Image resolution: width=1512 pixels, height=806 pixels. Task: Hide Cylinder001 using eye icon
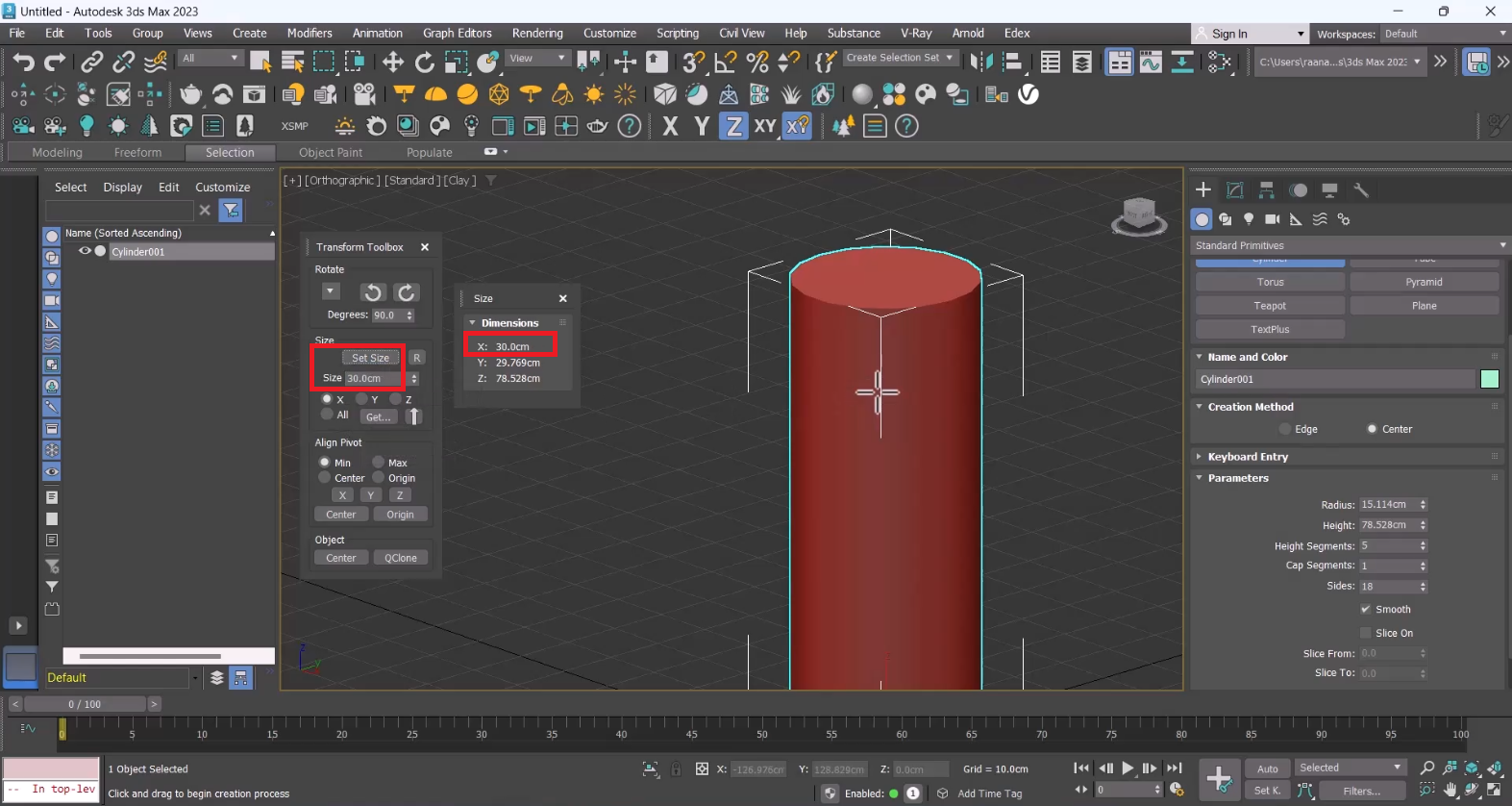point(85,251)
